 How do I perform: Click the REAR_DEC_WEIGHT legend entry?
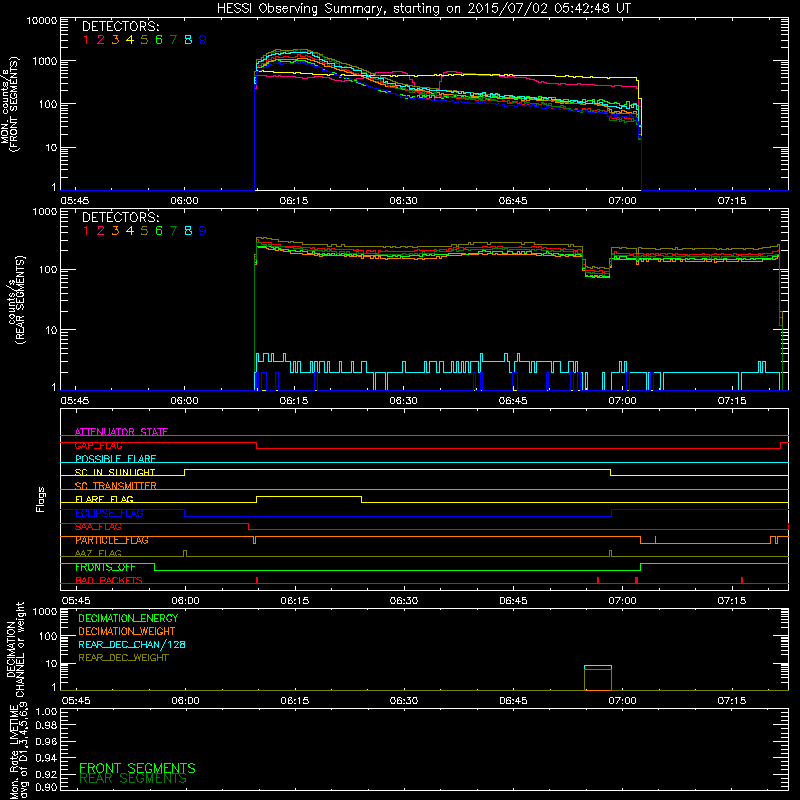[x=123, y=658]
